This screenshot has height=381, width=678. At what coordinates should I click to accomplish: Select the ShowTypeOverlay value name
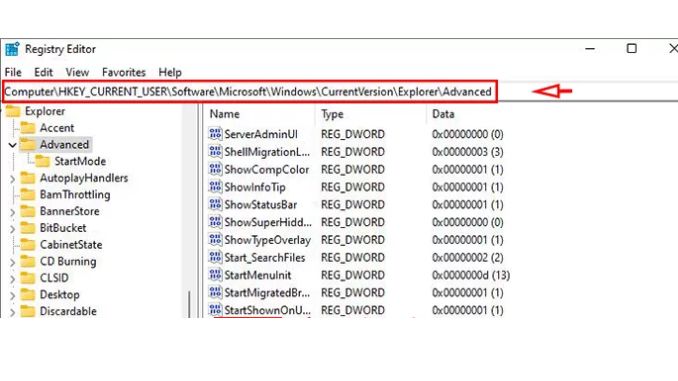pos(267,240)
